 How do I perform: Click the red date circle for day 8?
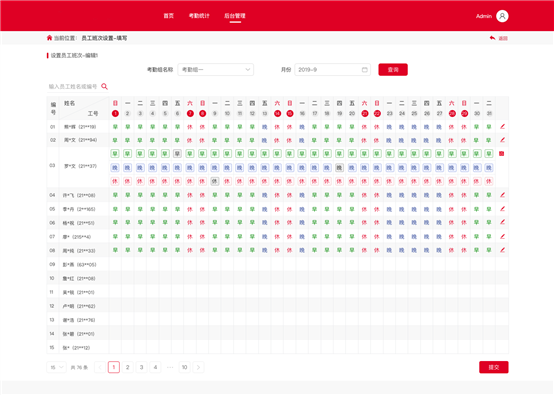pyautogui.click(x=202, y=113)
